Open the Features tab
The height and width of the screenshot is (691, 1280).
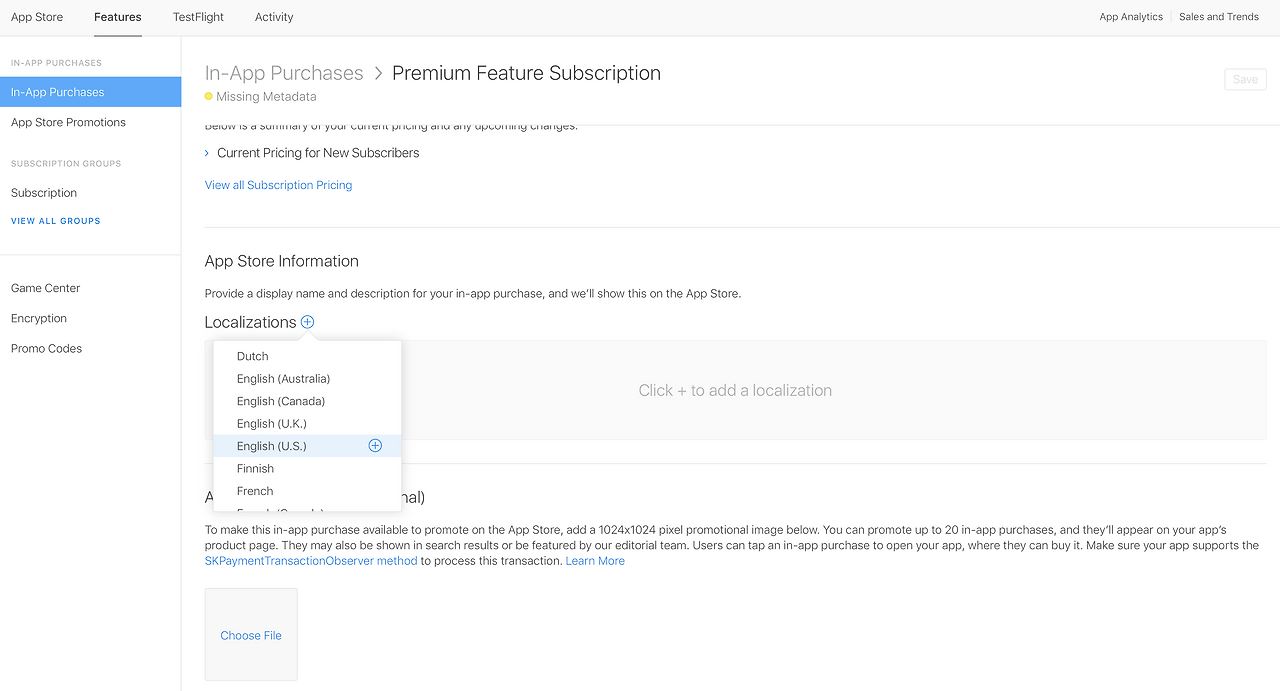[x=118, y=17]
